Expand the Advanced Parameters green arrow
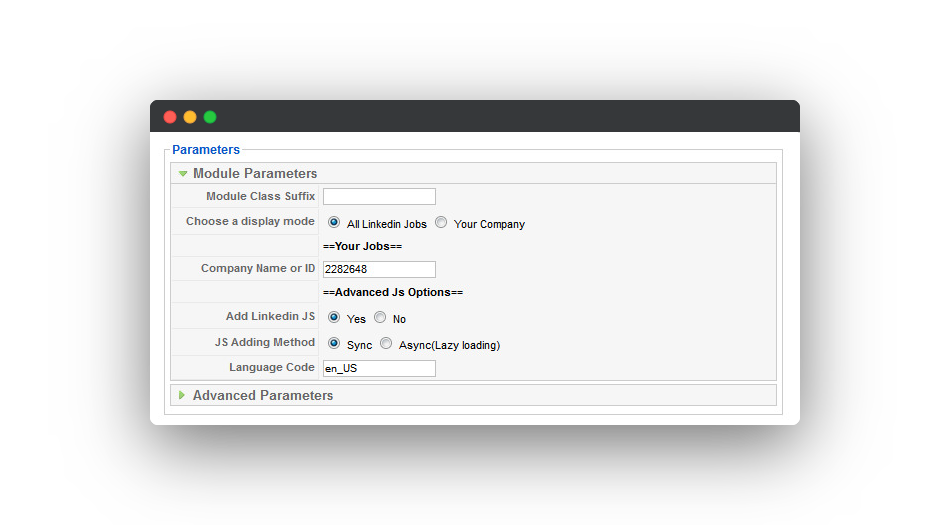The width and height of the screenshot is (950, 525). [x=182, y=395]
